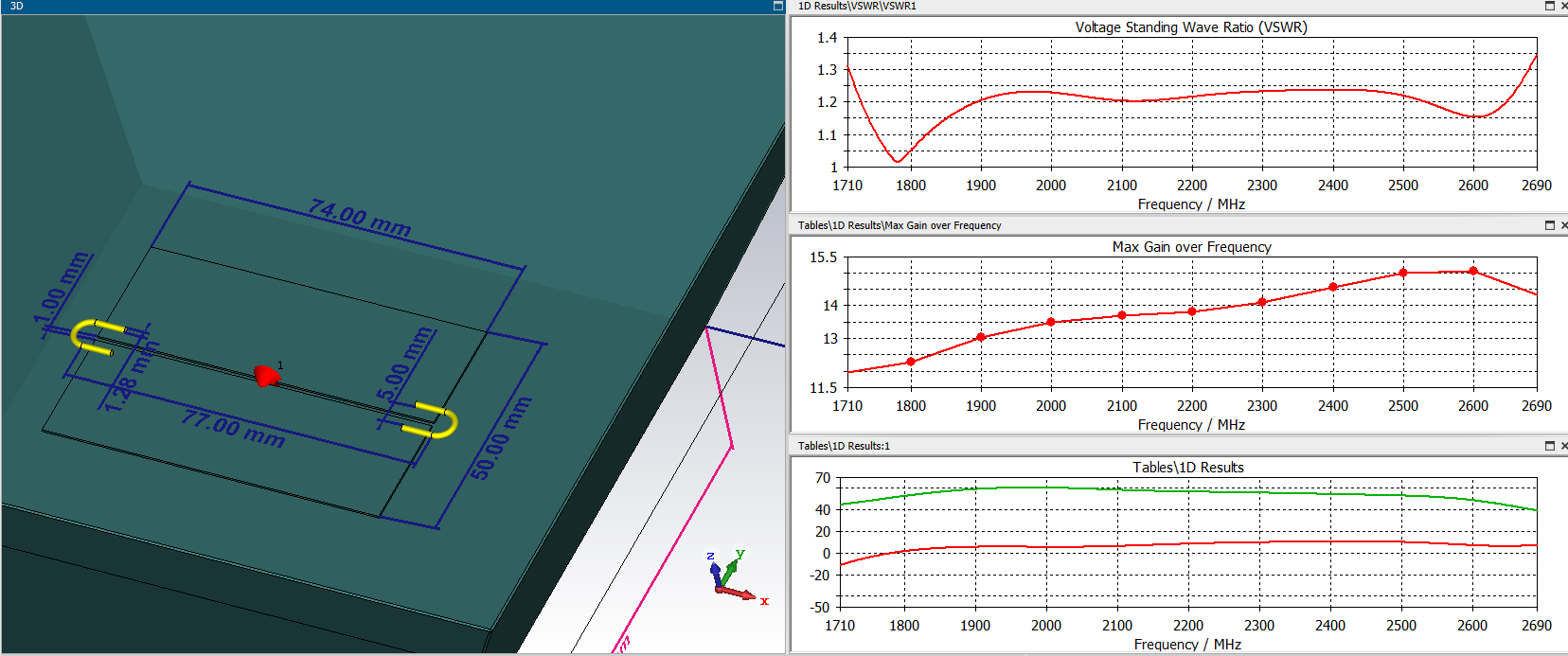Maximize the VSWR1 results panel
1568x656 pixels.
(x=1550, y=6)
